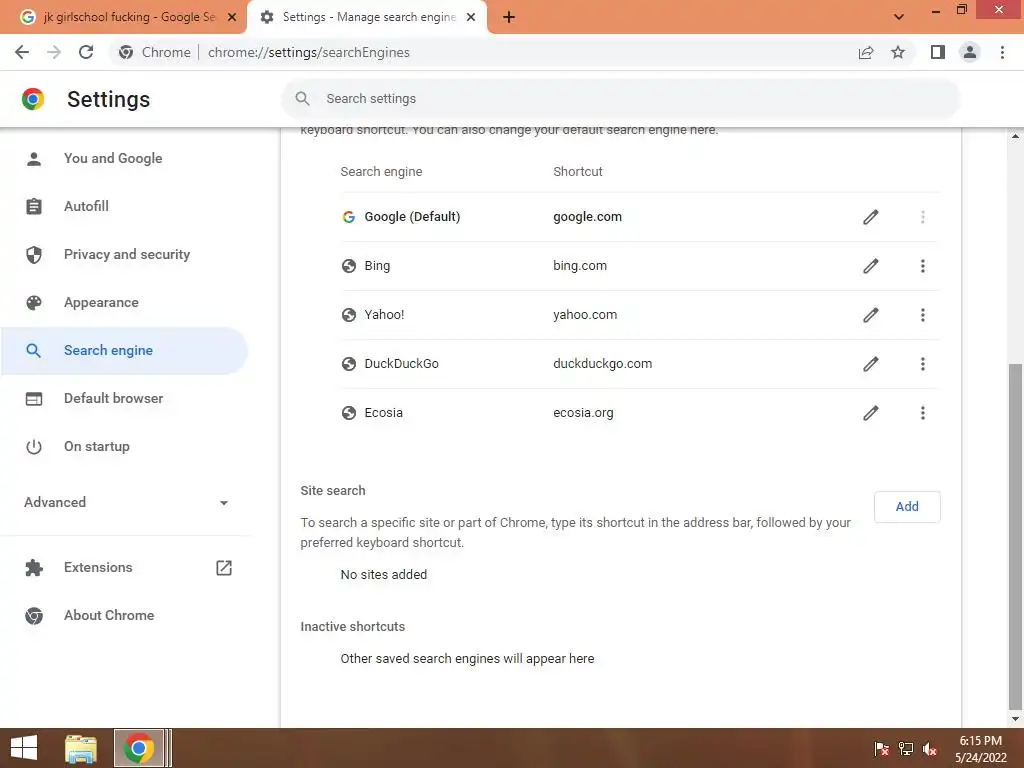
Task: Open the Windows Start menu
Action: tap(24, 748)
